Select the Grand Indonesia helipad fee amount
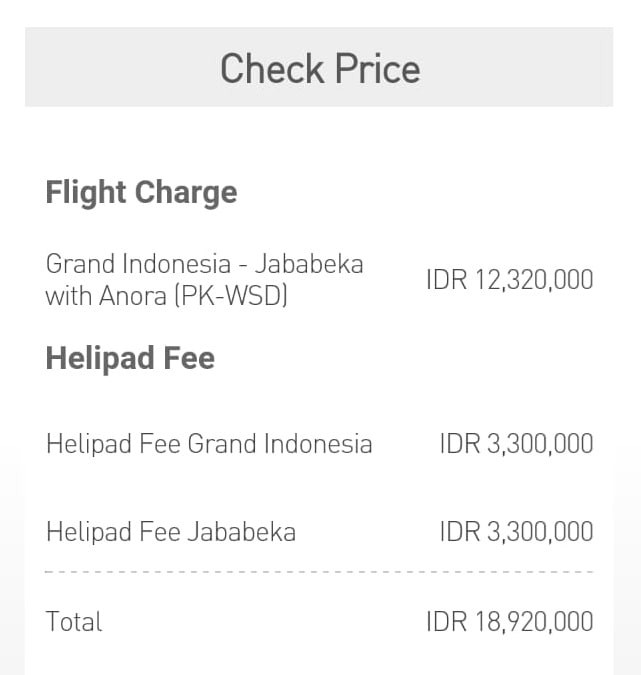 [x=516, y=444]
